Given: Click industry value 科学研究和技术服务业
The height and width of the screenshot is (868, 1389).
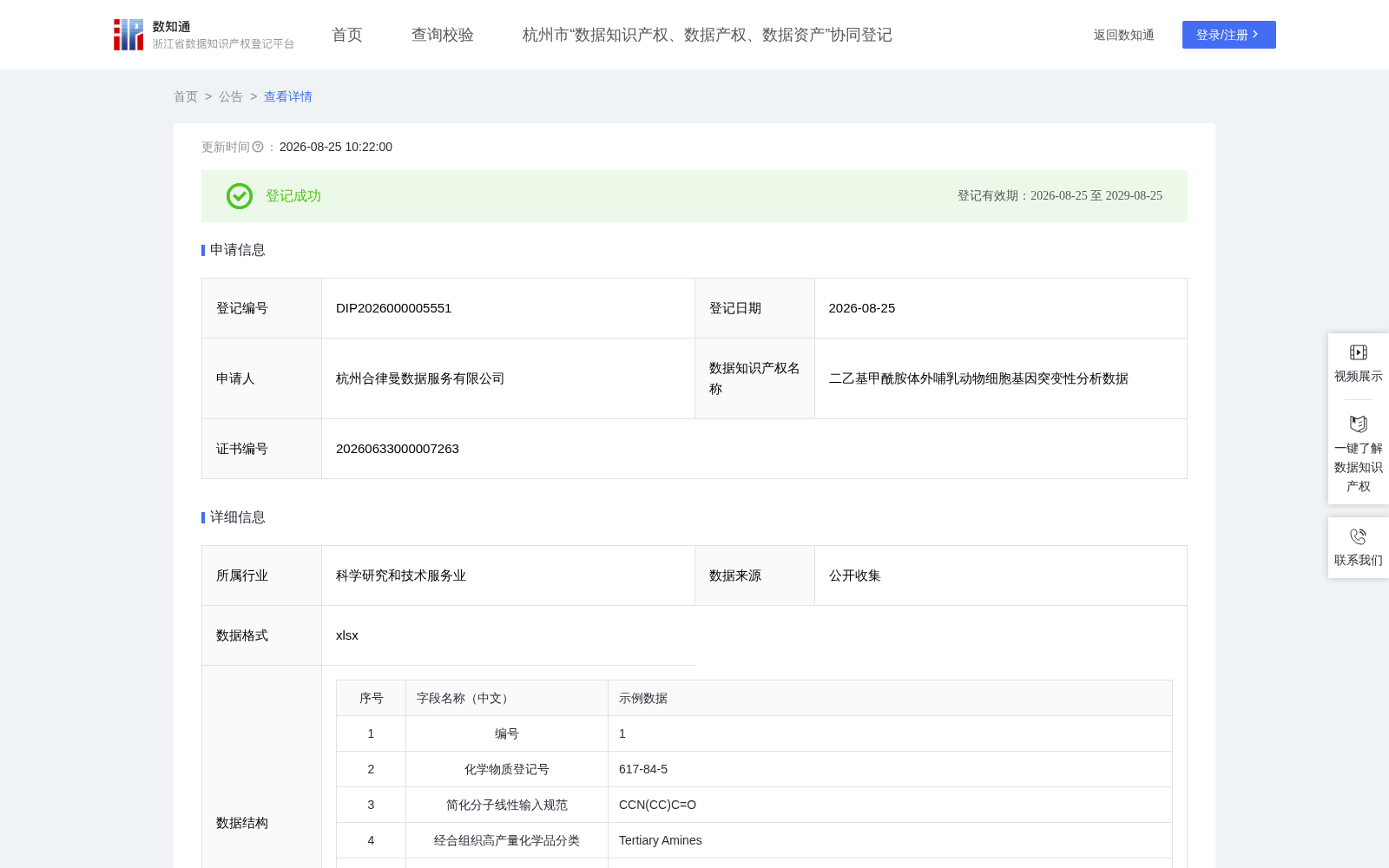Looking at the screenshot, I should 401,575.
